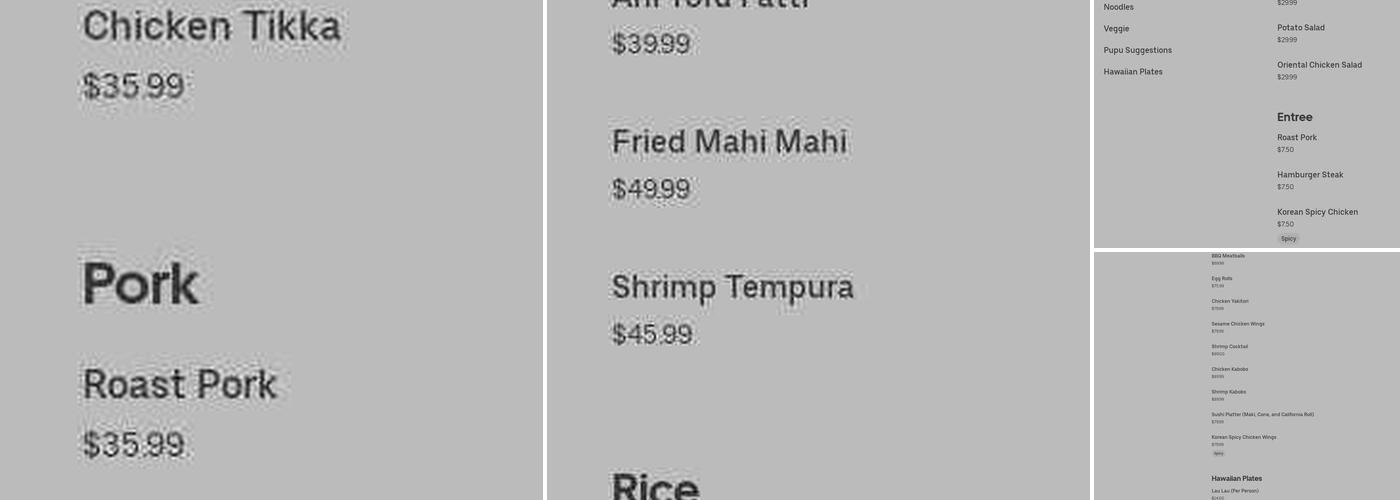
Task: Click the Shrimp Cocktail item
Action: 1229,347
